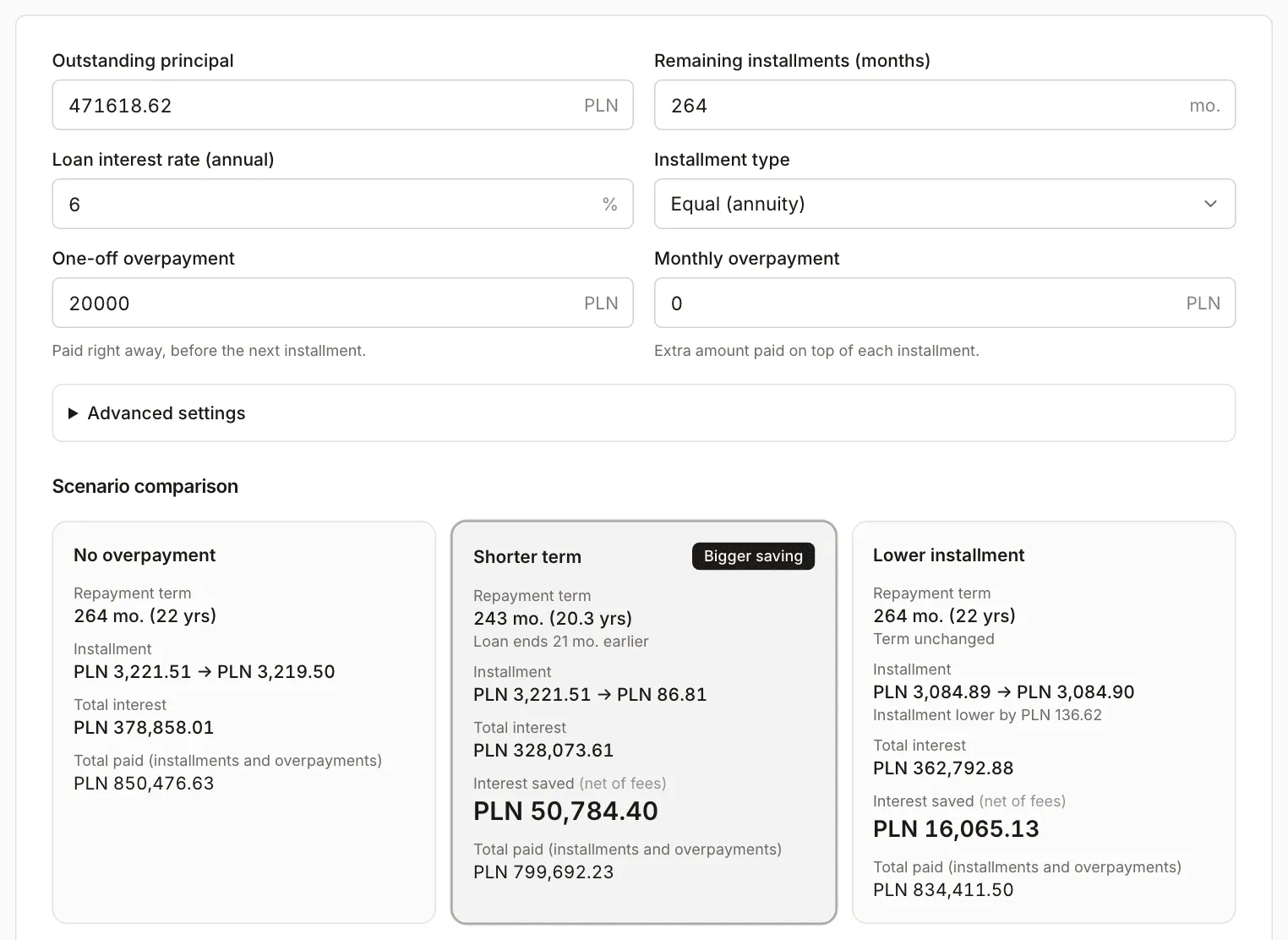The width and height of the screenshot is (1288, 940).
Task: Click the Loan ends 21 mo. earlier note
Action: pyautogui.click(x=561, y=642)
